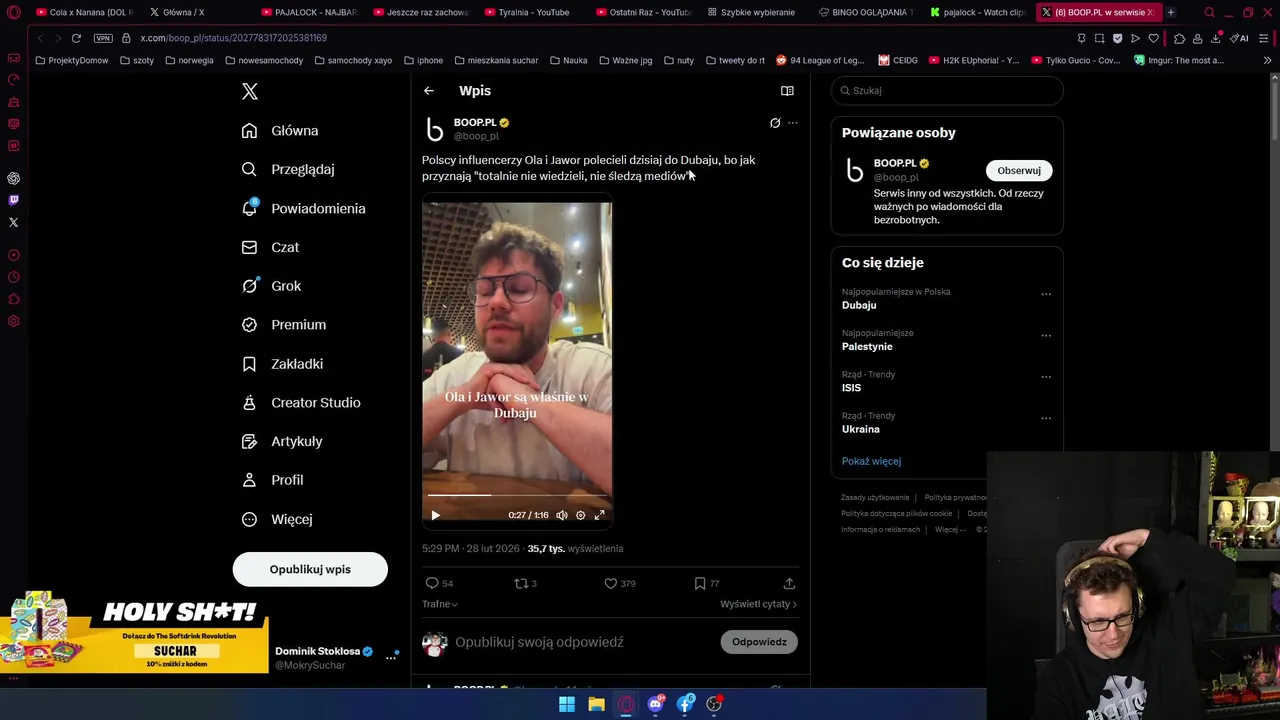The height and width of the screenshot is (720, 1280).
Task: Click the Odpowiedz button
Action: click(x=759, y=642)
